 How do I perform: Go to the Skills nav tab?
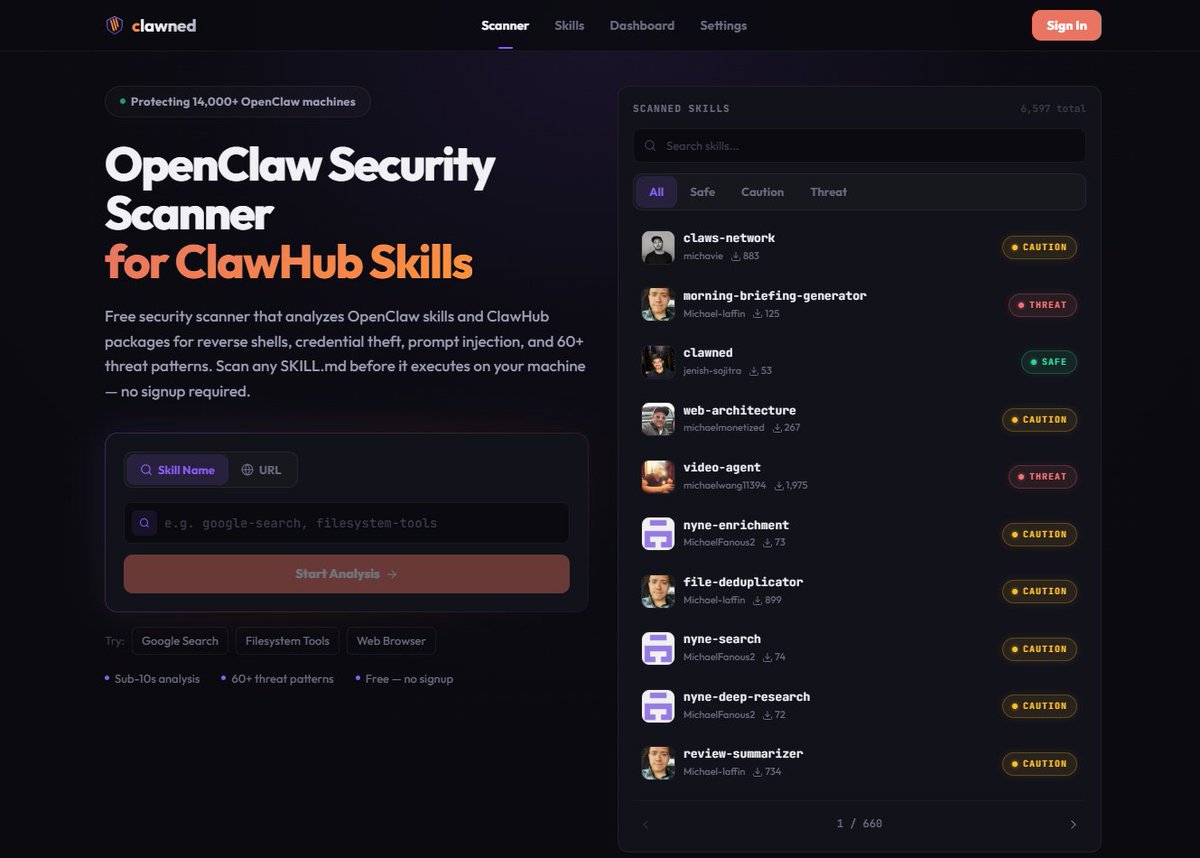pos(569,26)
